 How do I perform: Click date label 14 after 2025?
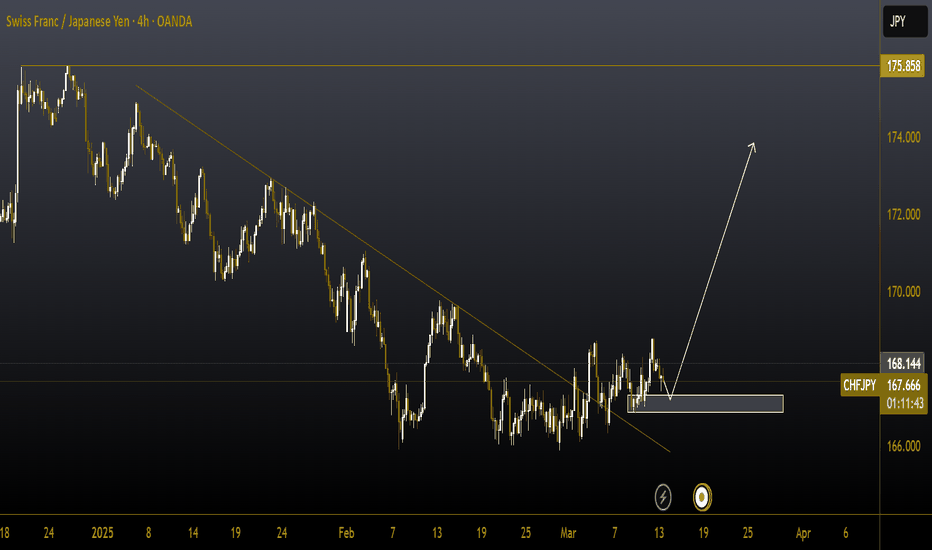193,533
